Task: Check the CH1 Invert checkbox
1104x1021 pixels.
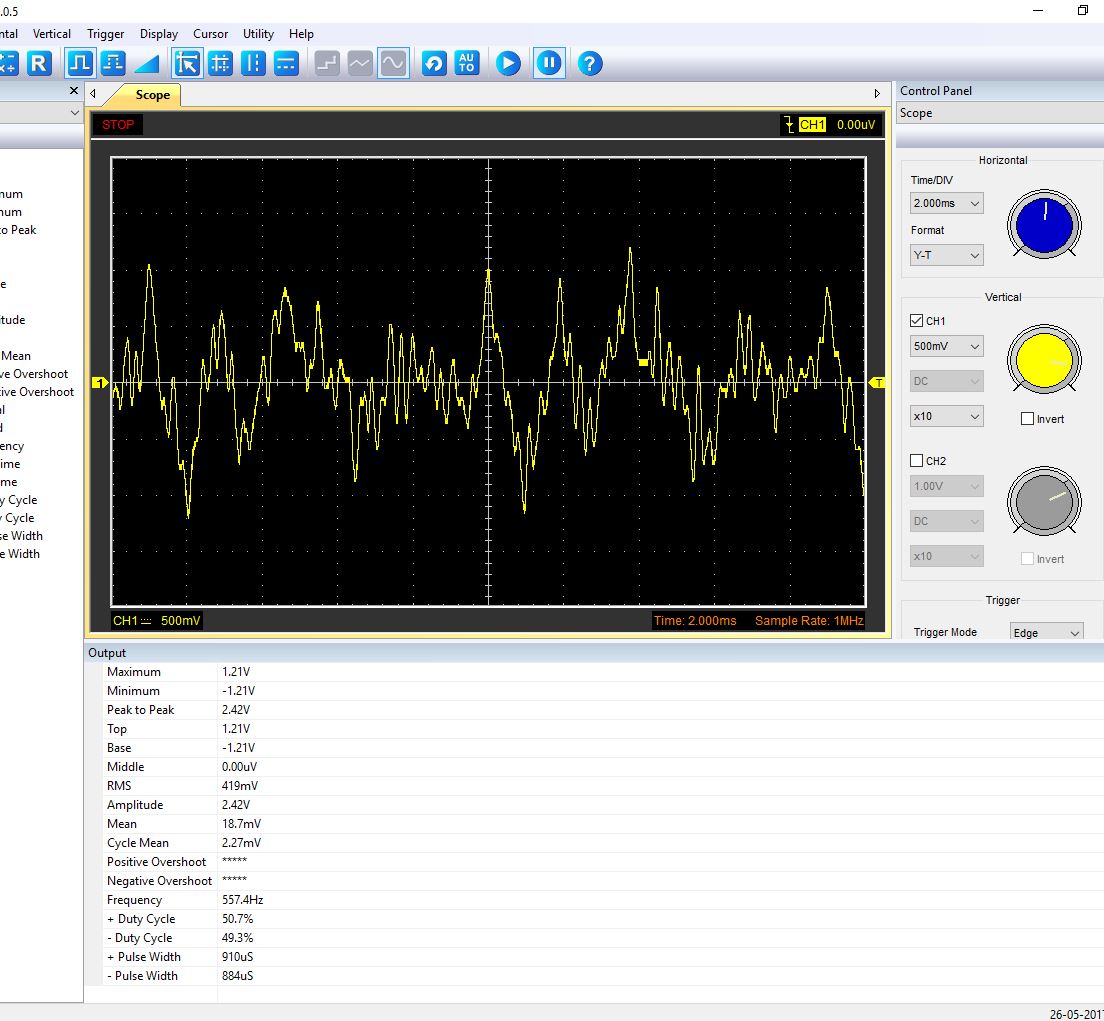Action: (x=1027, y=419)
